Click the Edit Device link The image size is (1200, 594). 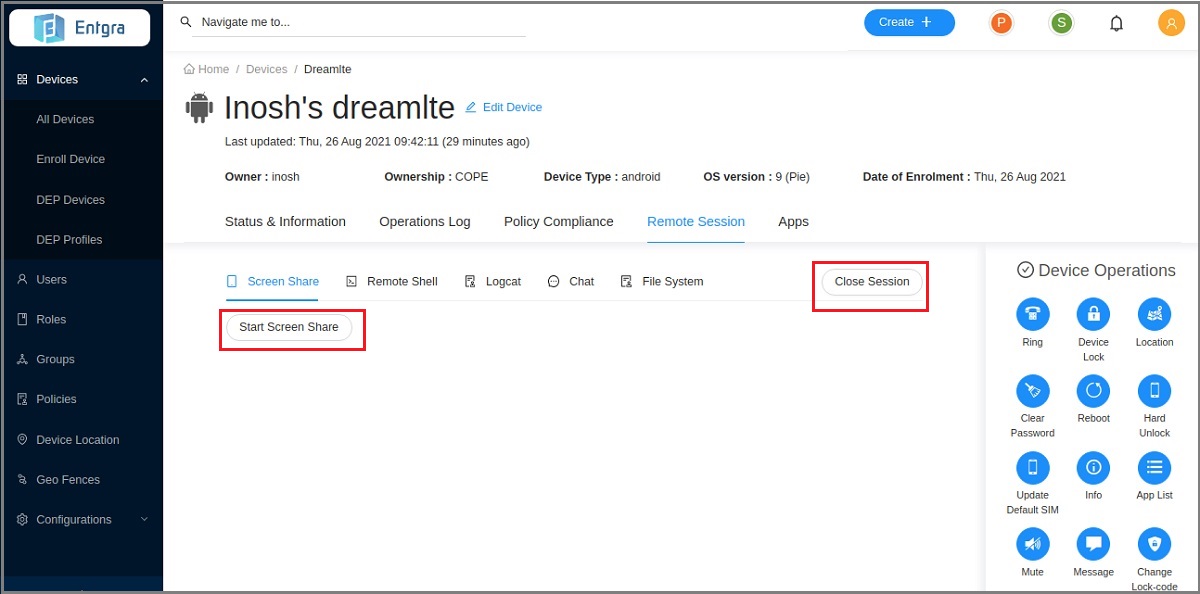[x=504, y=107]
